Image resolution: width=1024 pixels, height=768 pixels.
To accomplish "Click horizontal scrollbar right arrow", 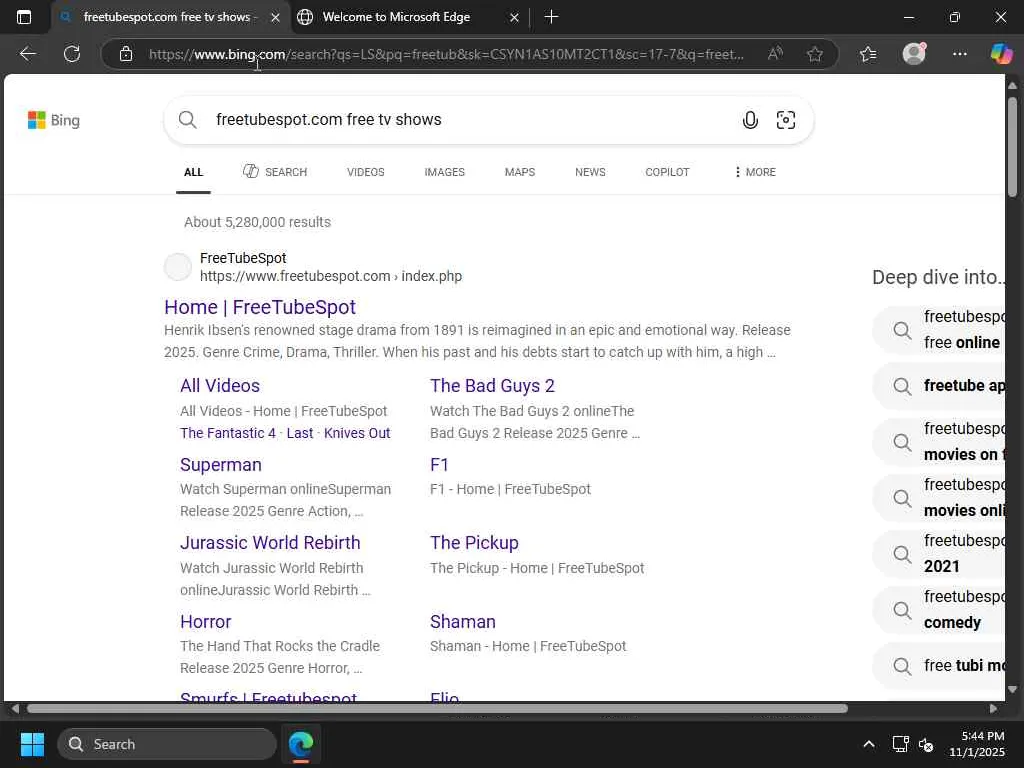I will tap(993, 709).
